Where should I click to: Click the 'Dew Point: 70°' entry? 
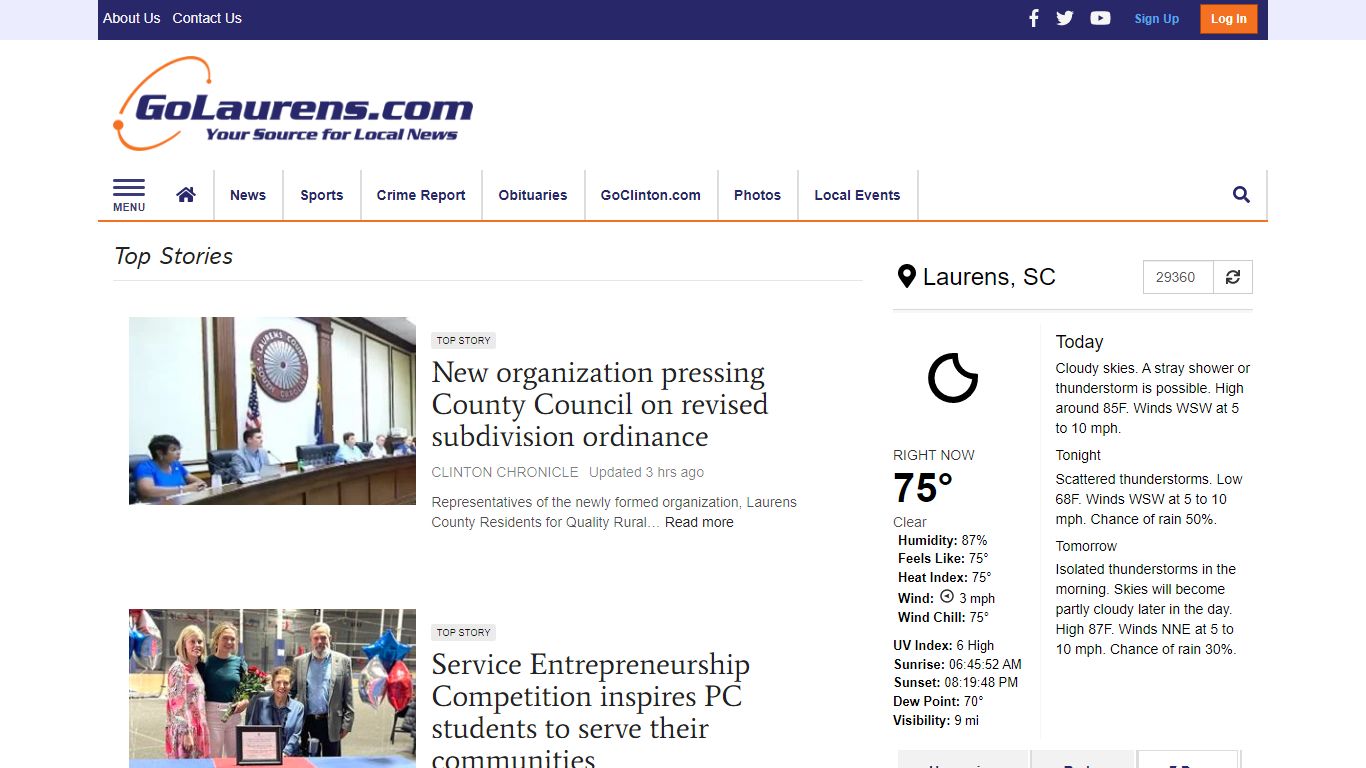point(938,701)
